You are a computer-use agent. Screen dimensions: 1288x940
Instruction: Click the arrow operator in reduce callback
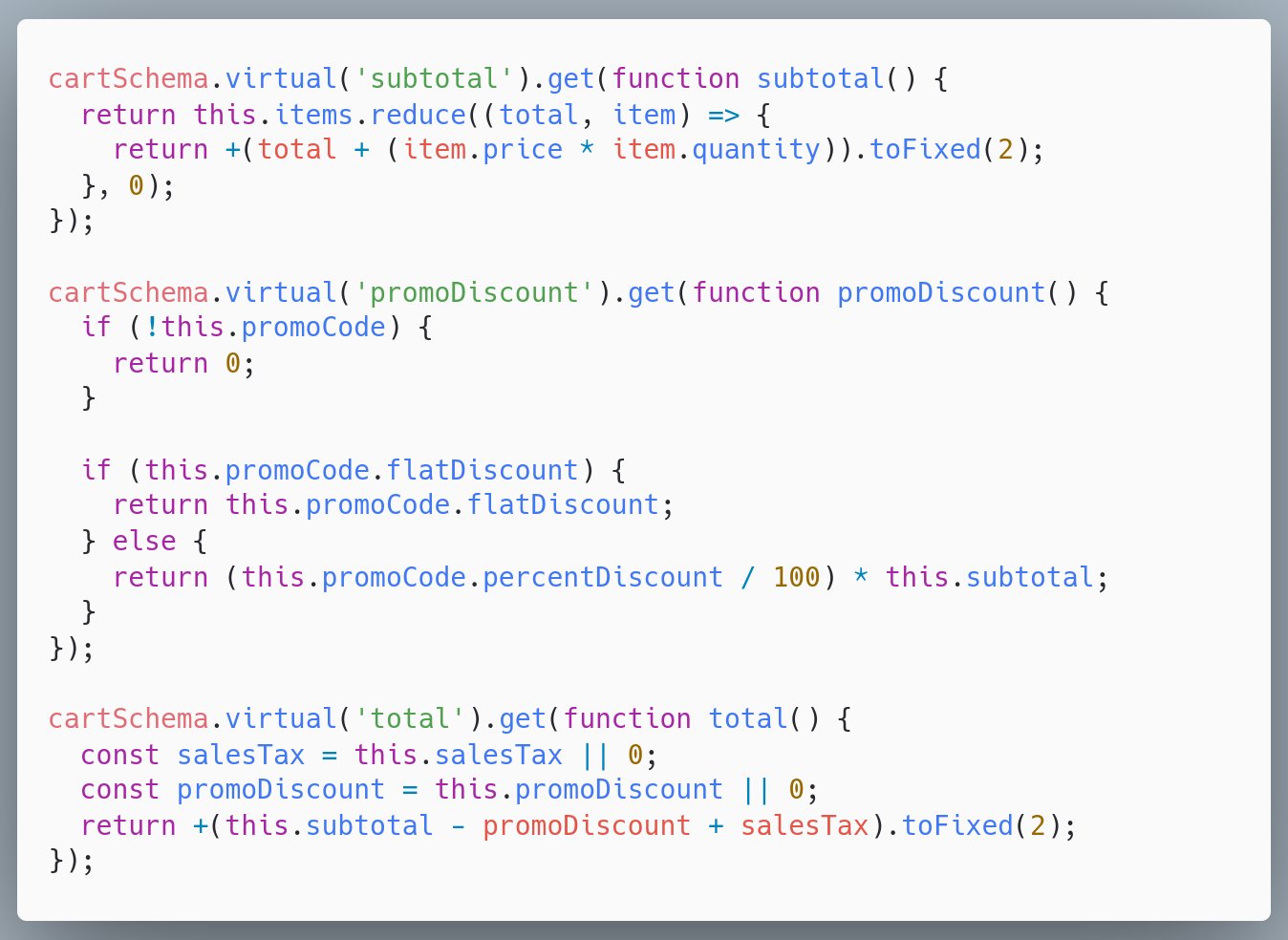click(x=723, y=115)
